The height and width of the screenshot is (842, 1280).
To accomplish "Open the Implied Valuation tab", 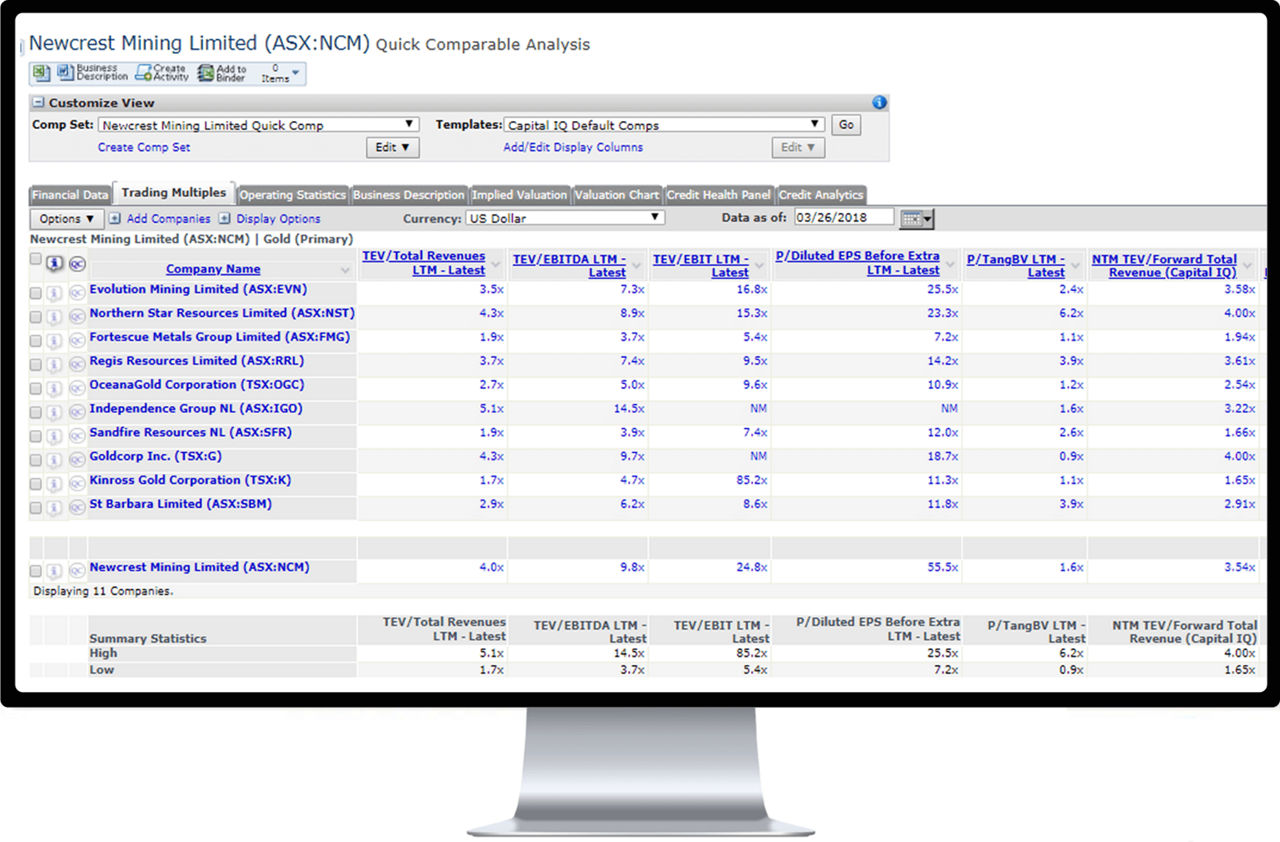I will tap(519, 195).
